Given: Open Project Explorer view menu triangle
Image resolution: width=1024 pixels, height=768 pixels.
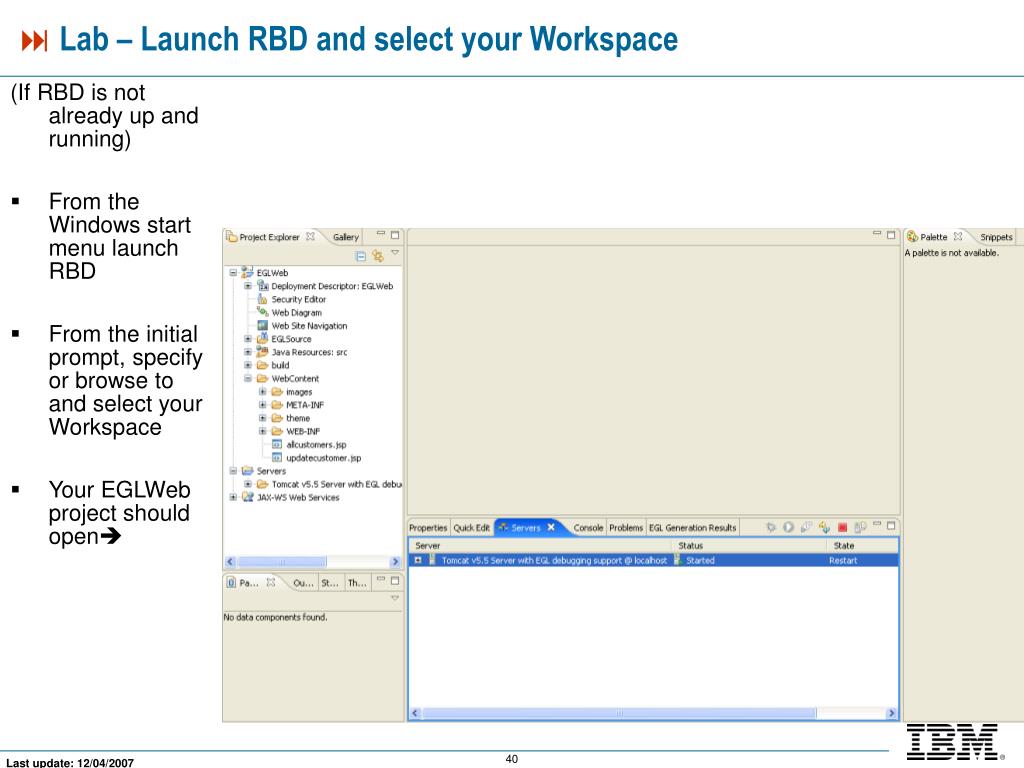Looking at the screenshot, I should pos(394,253).
